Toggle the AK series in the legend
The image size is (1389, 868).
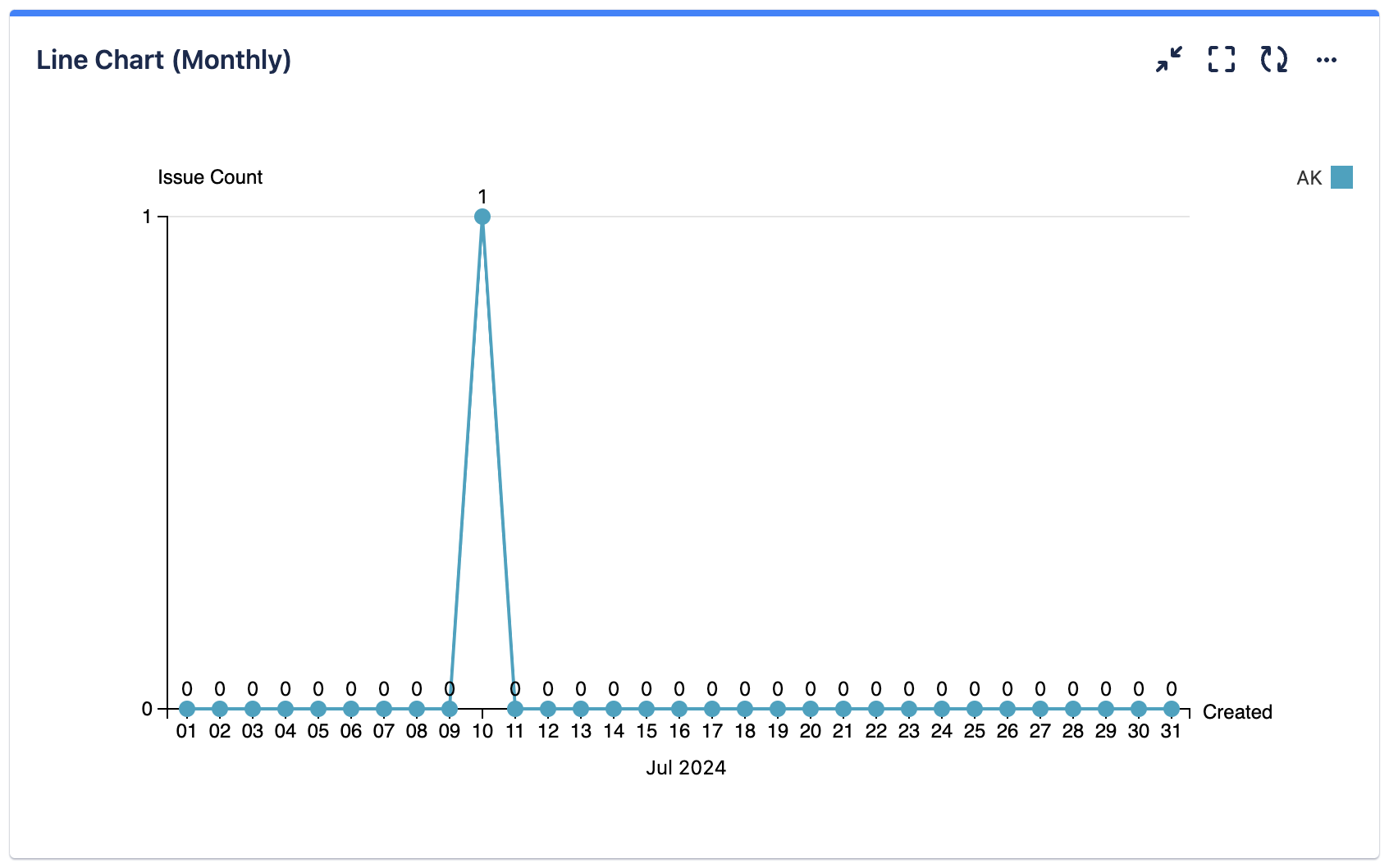[x=1321, y=176]
